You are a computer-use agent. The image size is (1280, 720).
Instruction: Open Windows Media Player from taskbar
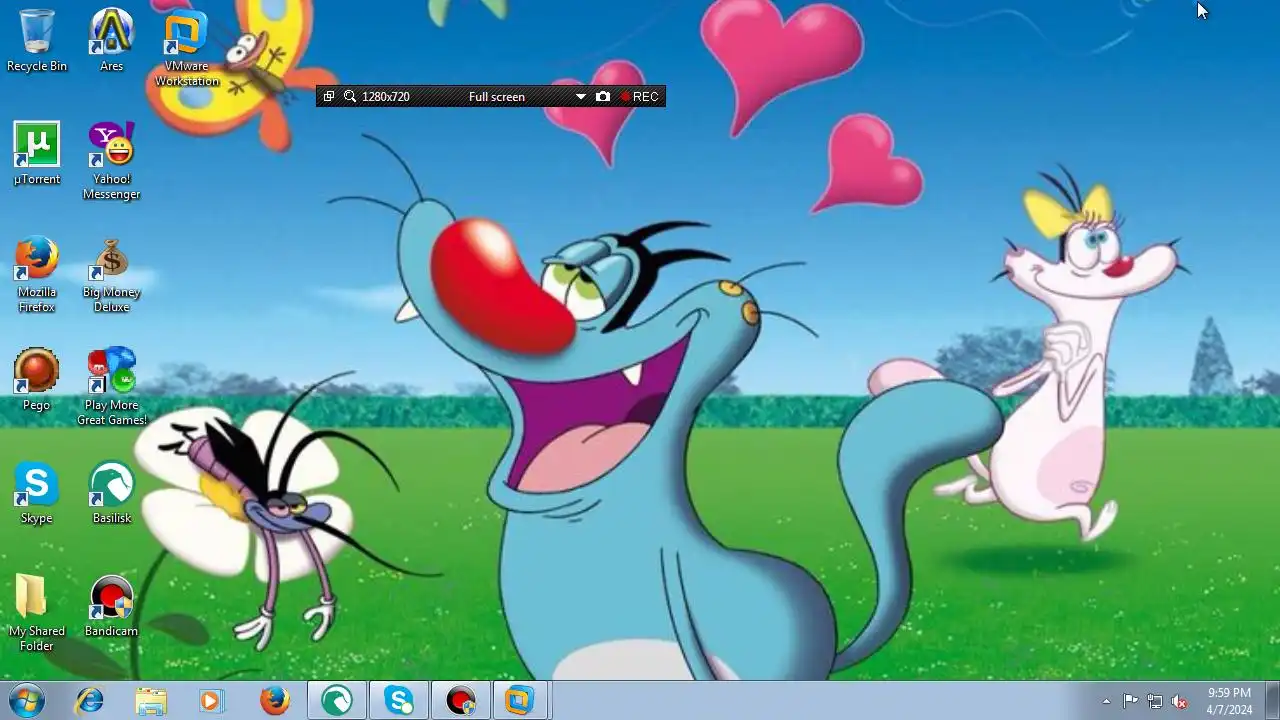211,701
